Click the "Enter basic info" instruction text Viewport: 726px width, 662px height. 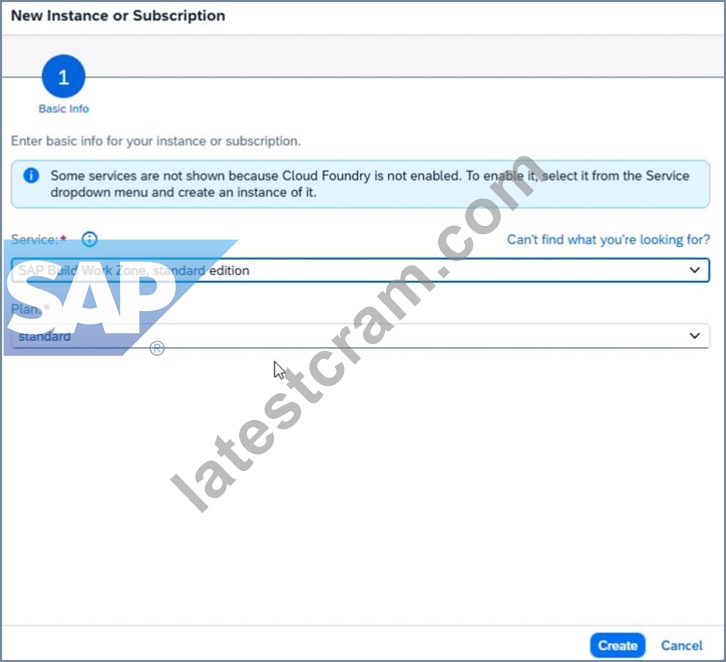click(x=156, y=141)
